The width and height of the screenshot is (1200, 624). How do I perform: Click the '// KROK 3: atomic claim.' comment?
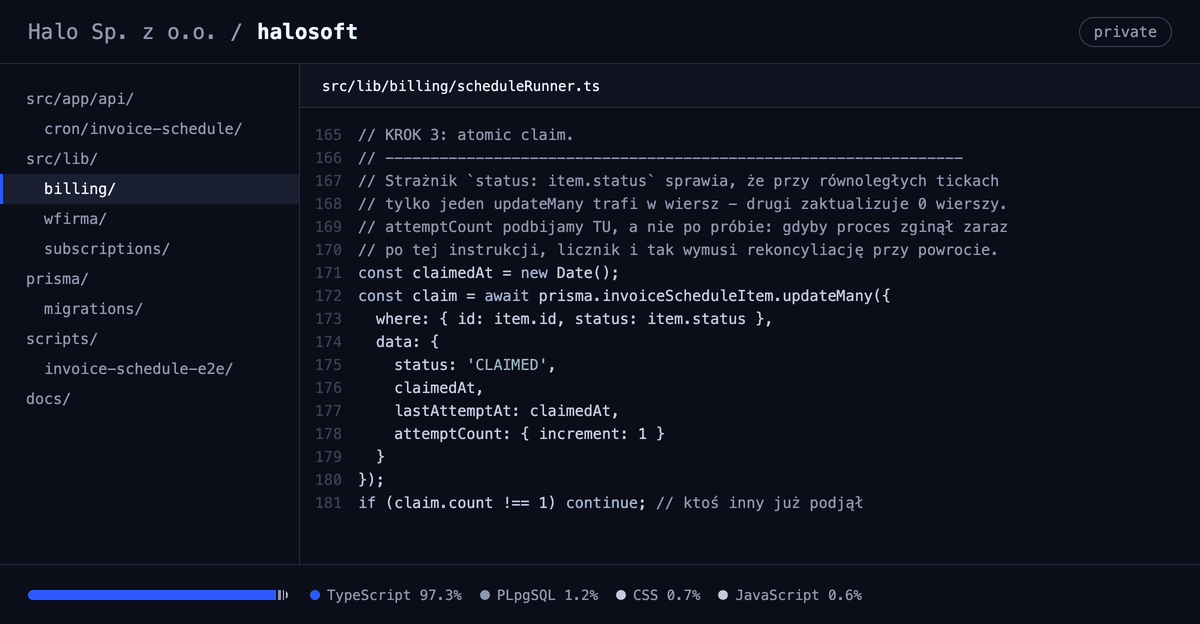(466, 135)
